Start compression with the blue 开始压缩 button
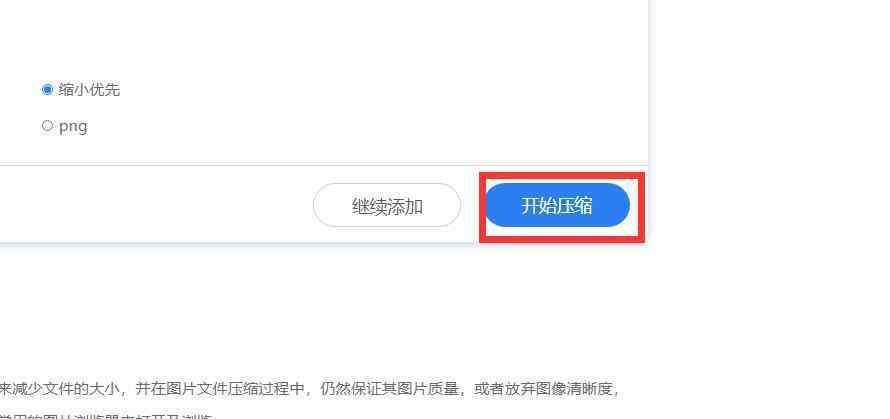 557,205
